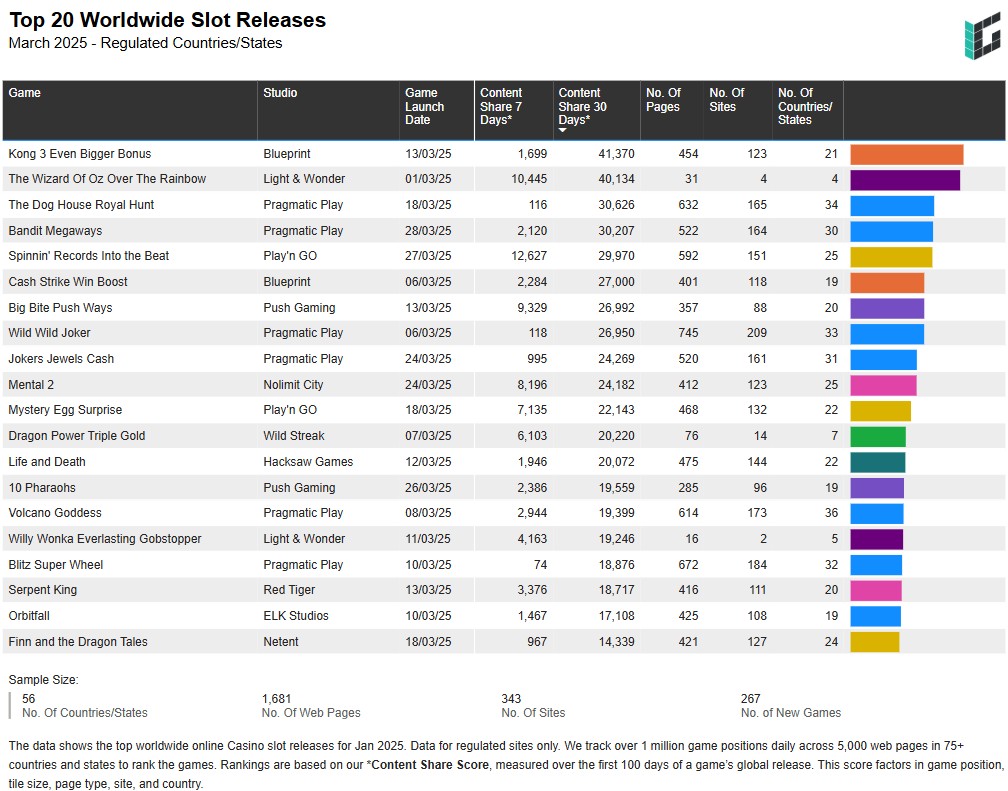Click Hacksaw Games studio cell
The height and width of the screenshot is (791, 1008).
(308, 462)
